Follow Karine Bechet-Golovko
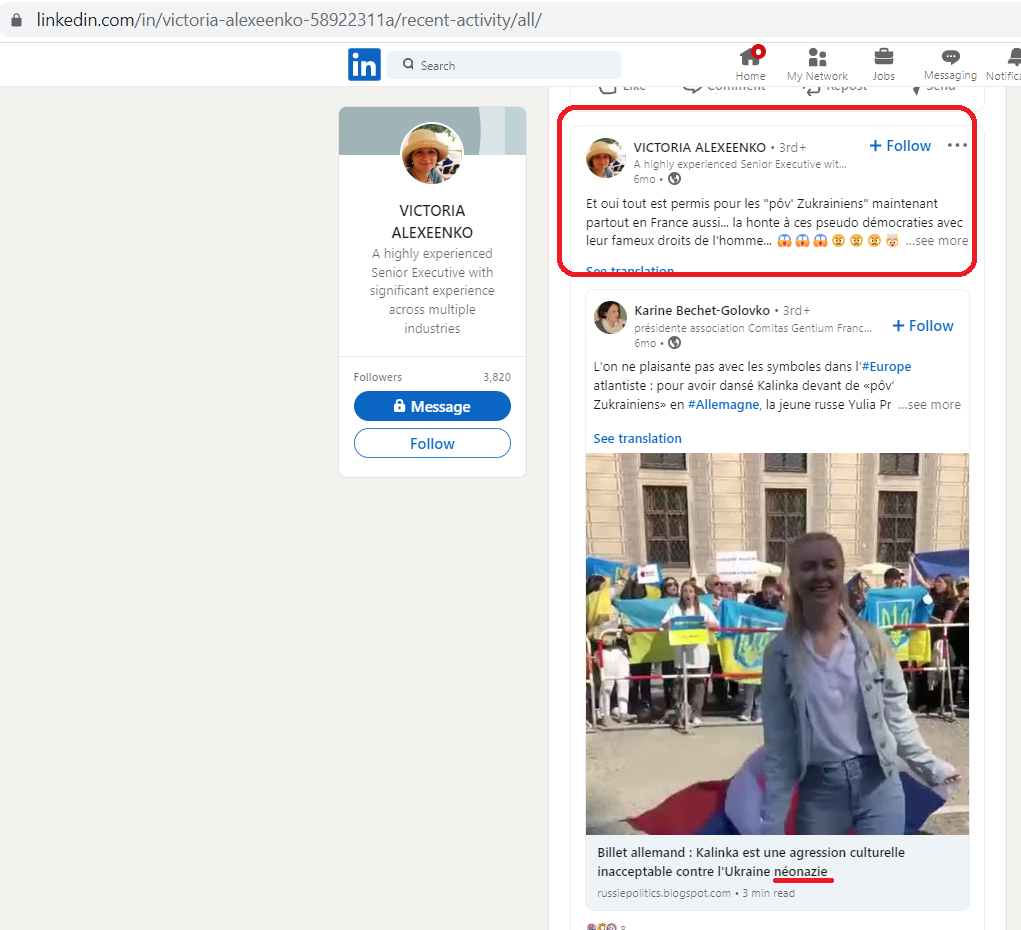1021x930 pixels. click(923, 326)
